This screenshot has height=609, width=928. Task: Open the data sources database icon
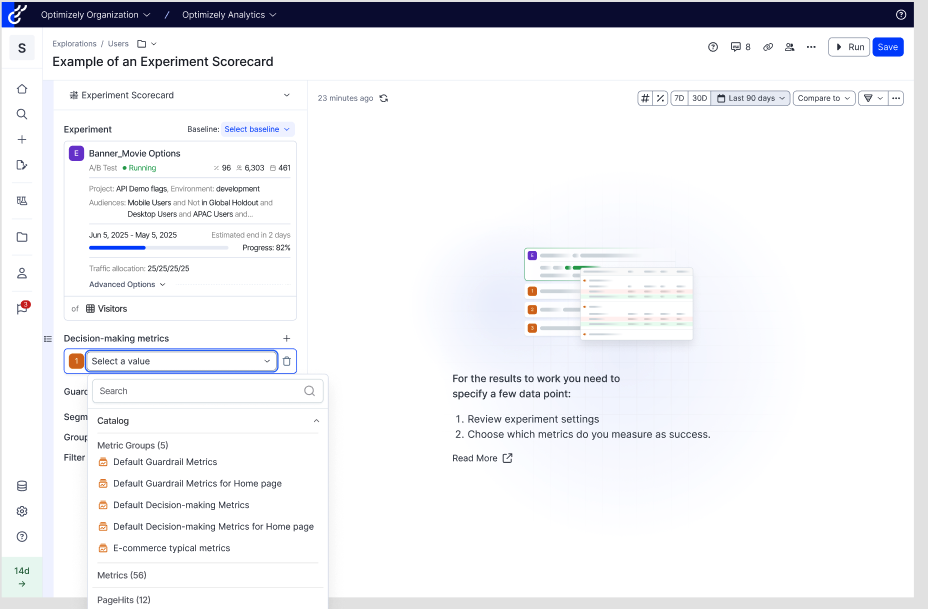tap(22, 486)
